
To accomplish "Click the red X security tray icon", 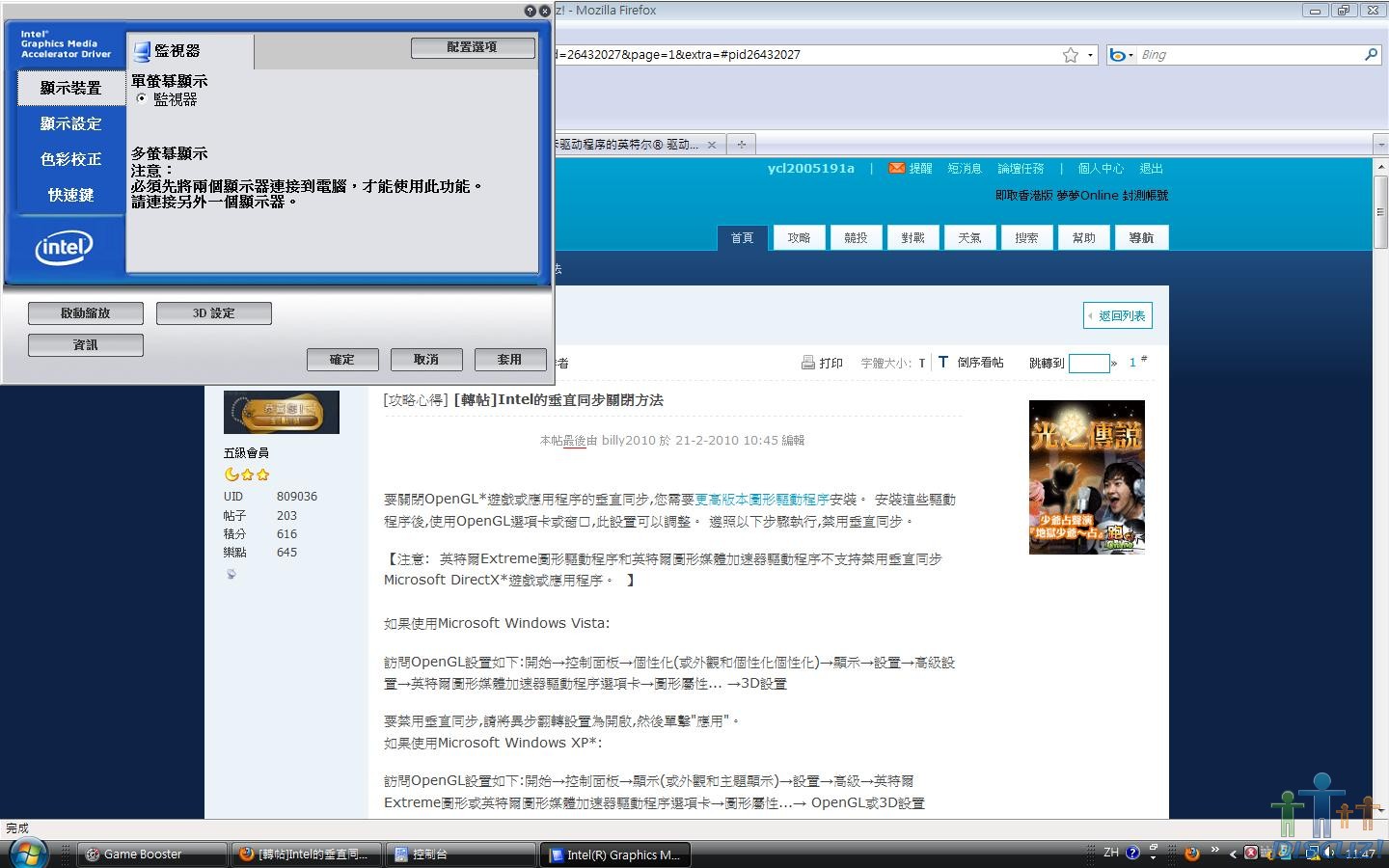I will pyautogui.click(x=1251, y=854).
